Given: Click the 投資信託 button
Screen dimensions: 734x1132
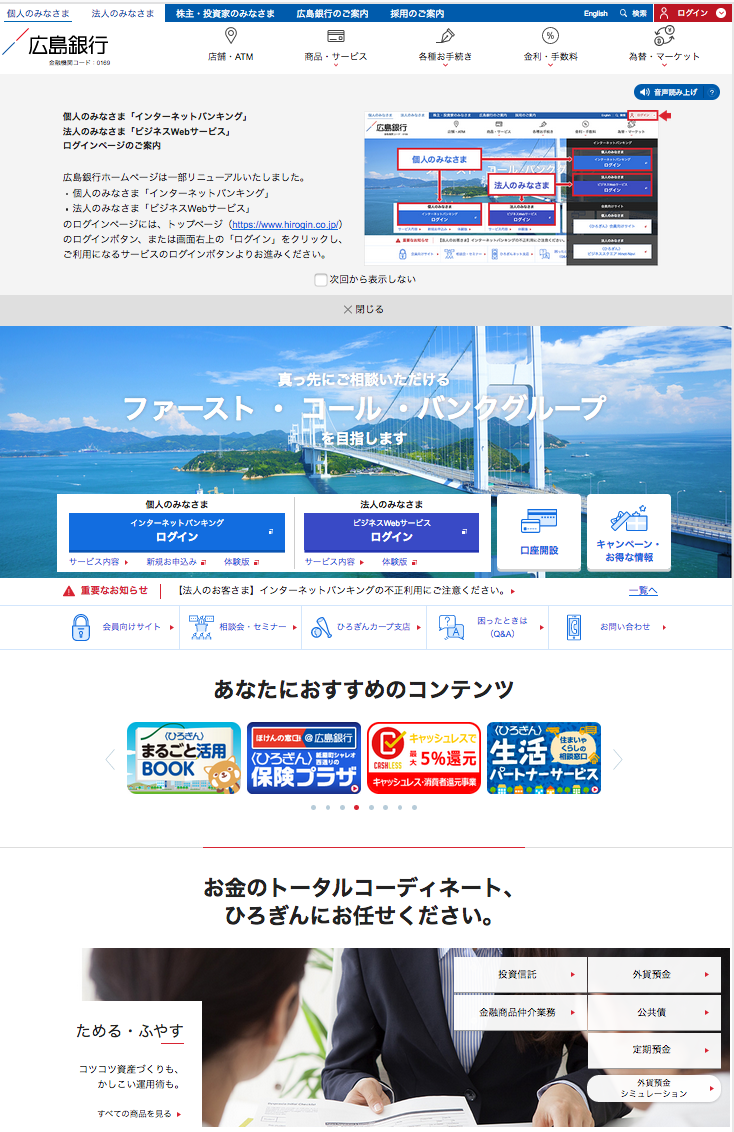Looking at the screenshot, I should pos(520,975).
